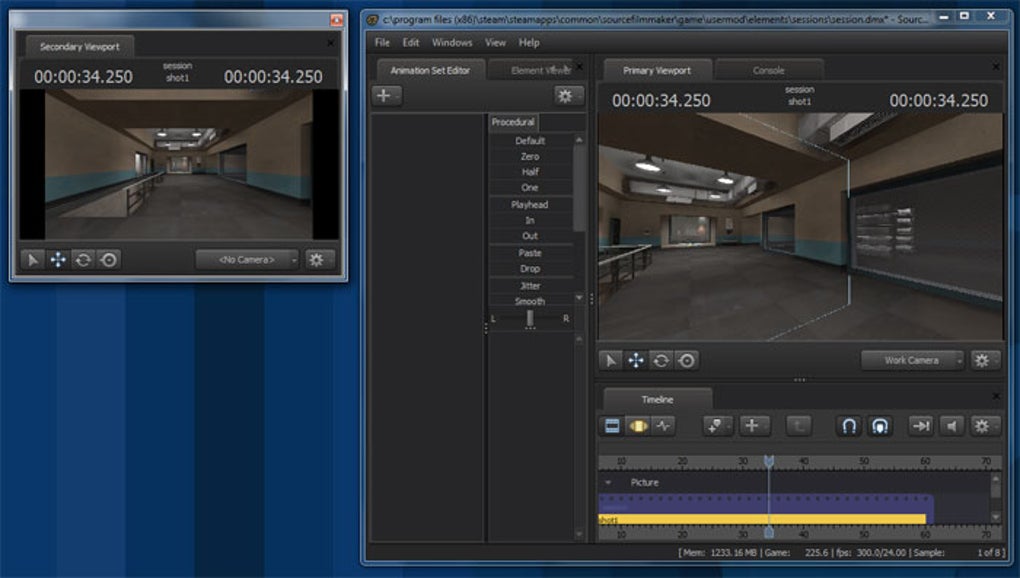Viewport: 1020px width, 578px height.
Task: Click the yellow shot1 clip in timeline
Action: point(760,518)
